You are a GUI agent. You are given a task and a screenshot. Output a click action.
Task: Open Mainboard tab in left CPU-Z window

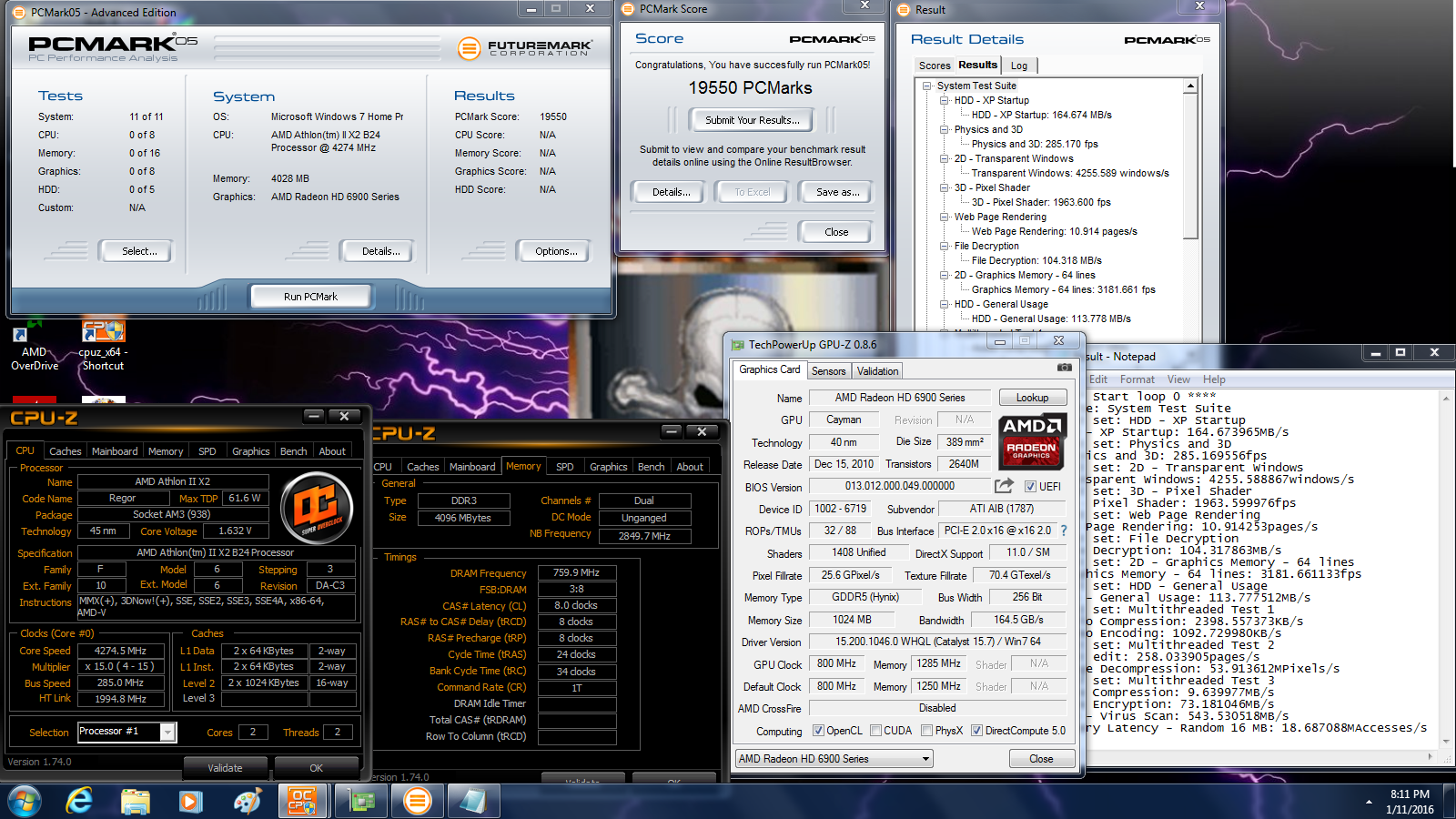pos(115,451)
